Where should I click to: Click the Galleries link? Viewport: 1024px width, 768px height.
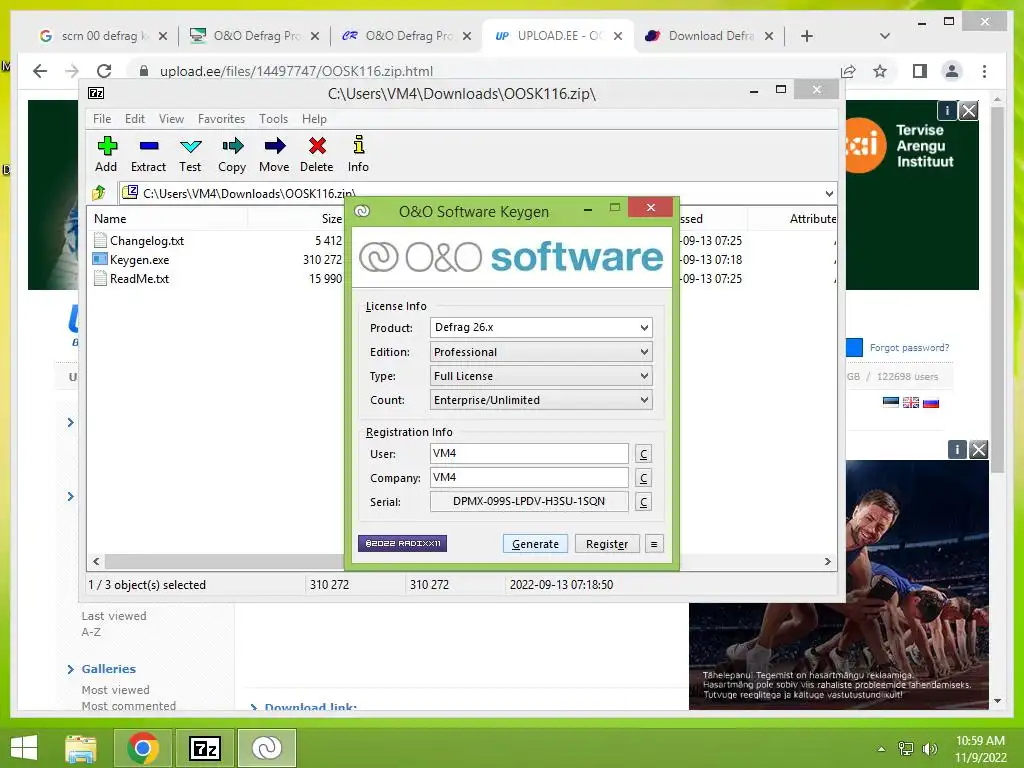tap(108, 669)
